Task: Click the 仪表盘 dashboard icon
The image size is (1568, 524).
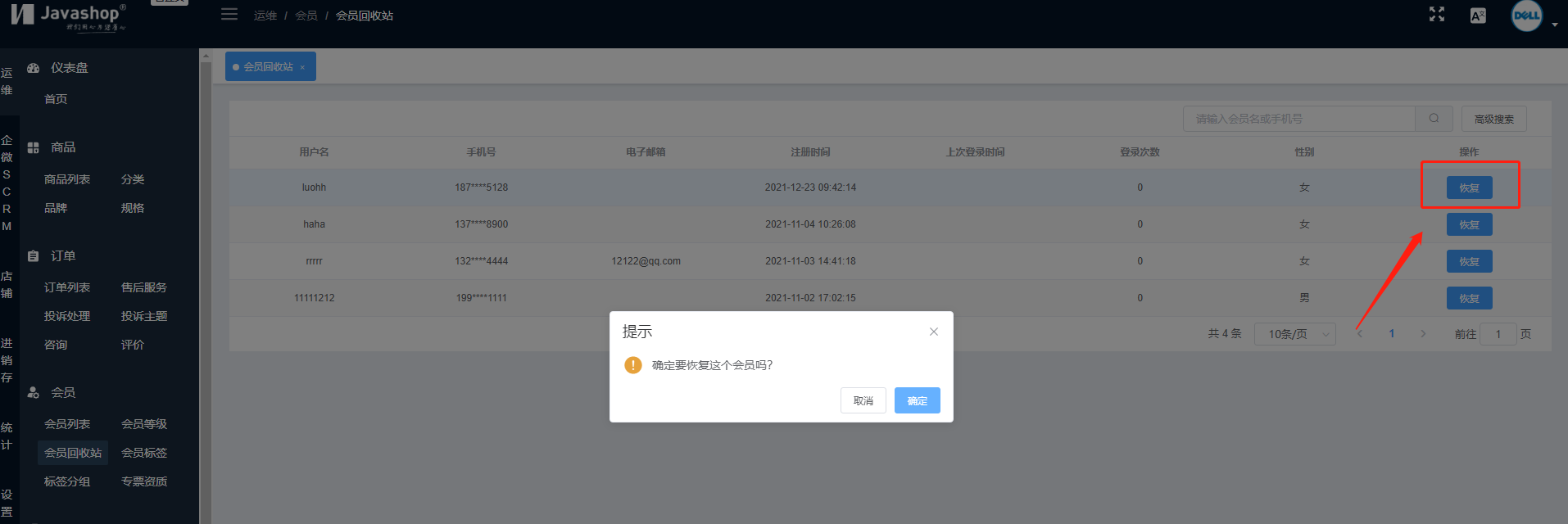Action: point(34,68)
